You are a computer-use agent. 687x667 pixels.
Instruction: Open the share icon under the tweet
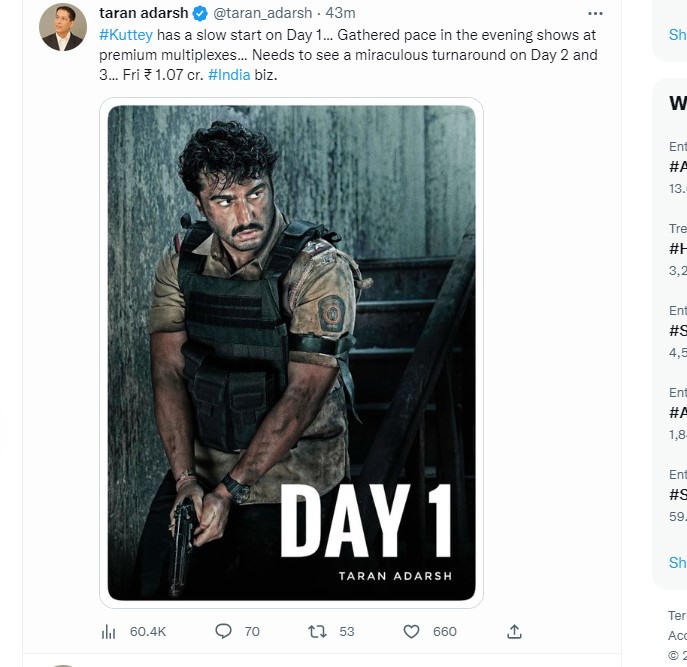[x=514, y=631]
